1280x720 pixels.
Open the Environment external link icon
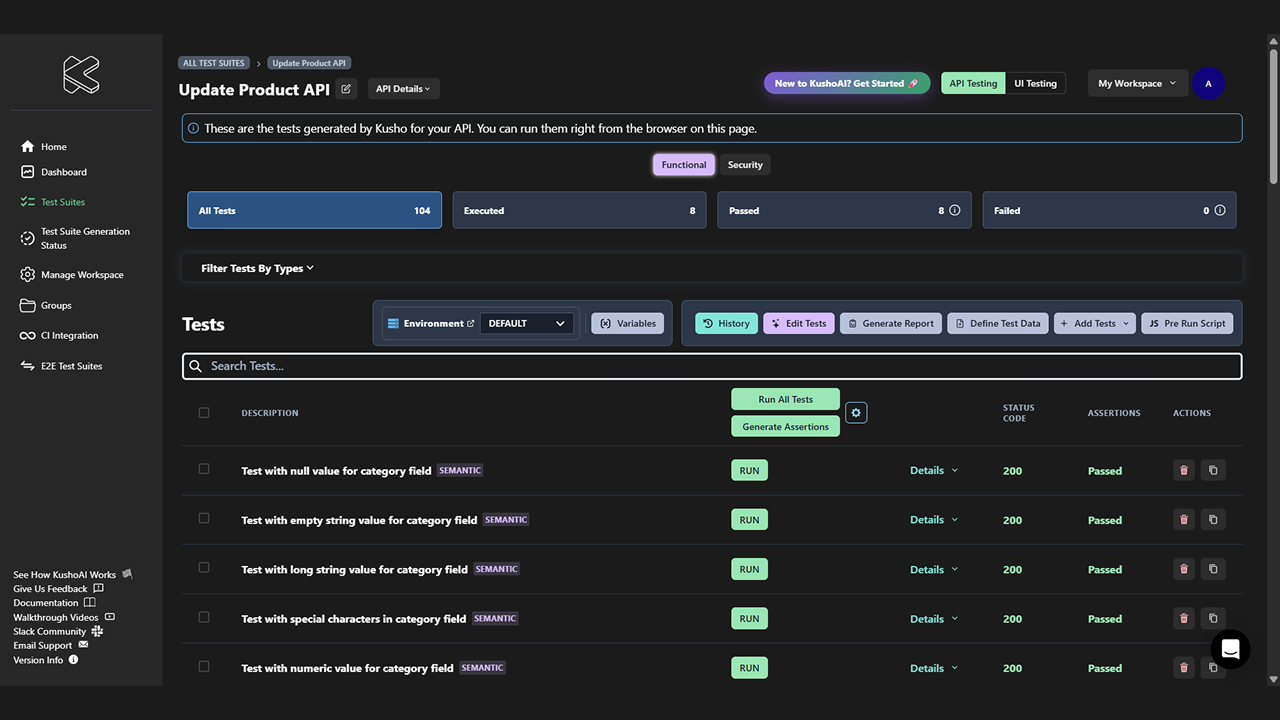[x=470, y=324]
